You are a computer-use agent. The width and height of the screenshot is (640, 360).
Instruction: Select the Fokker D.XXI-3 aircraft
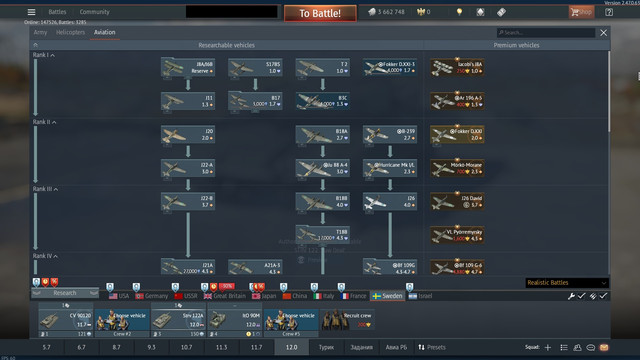390,67
